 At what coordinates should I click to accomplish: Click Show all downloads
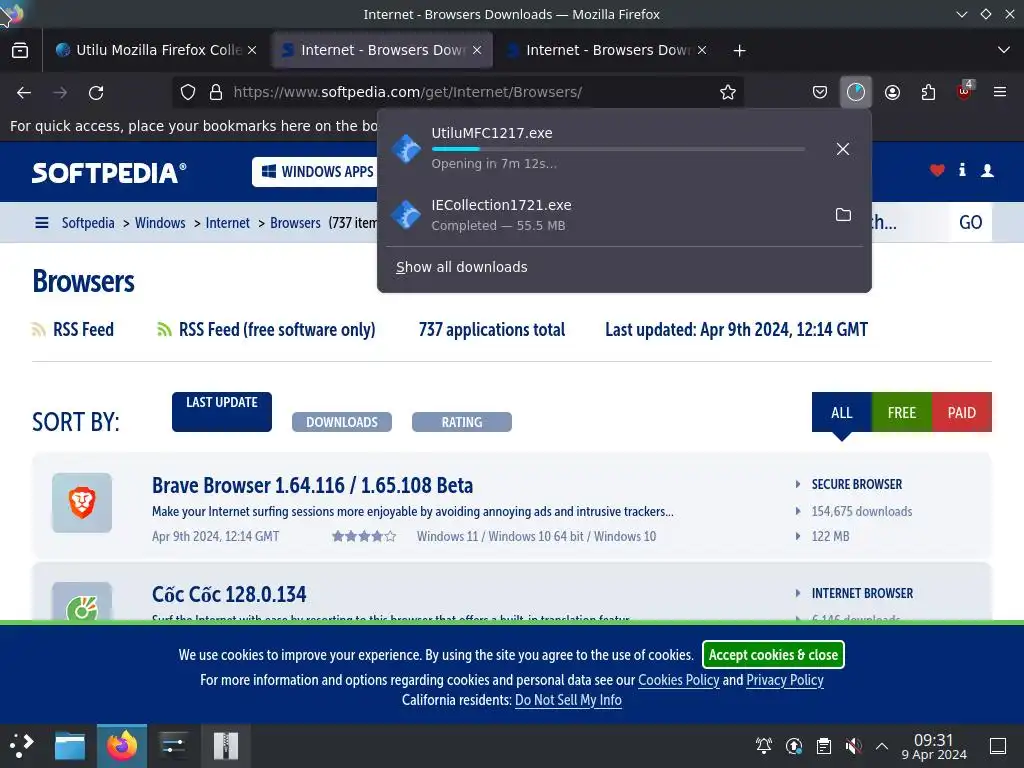[462, 267]
